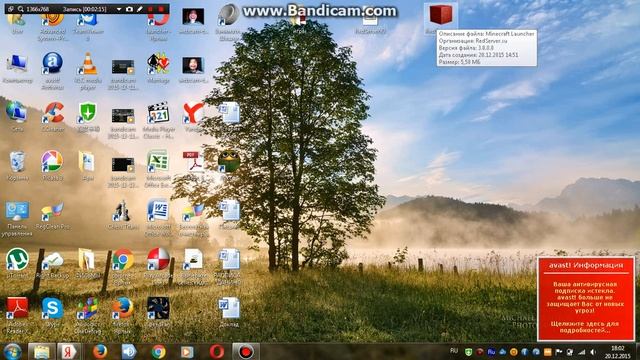Open Media Player Classic shortcut
Image resolution: width=640 pixels, height=360 pixels.
coord(158,113)
